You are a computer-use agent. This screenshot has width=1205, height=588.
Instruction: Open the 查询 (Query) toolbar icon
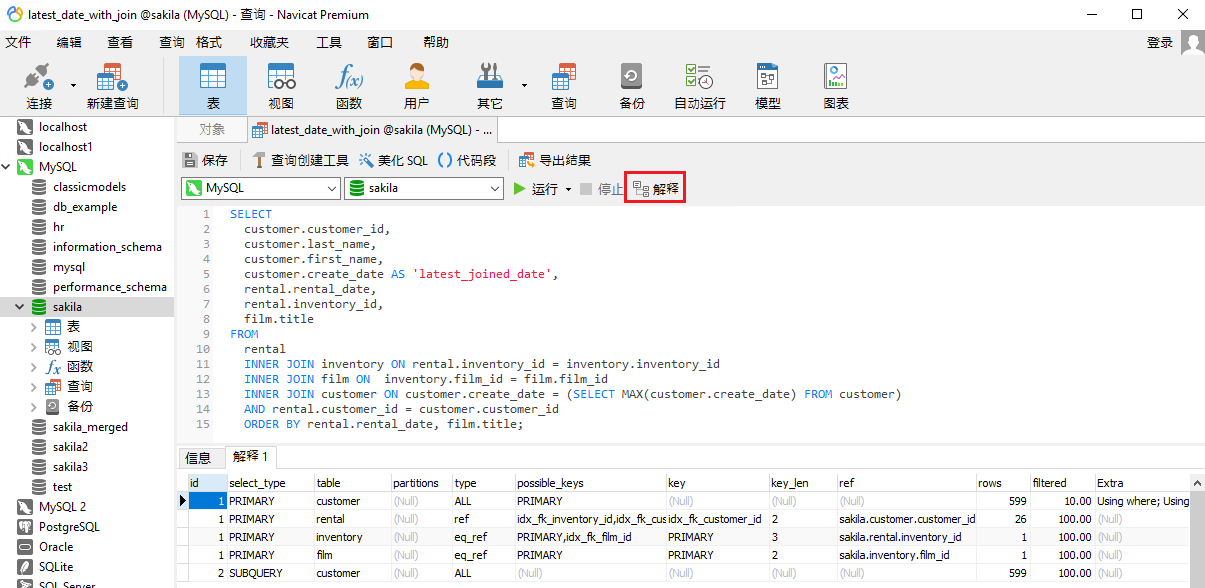pyautogui.click(x=564, y=85)
